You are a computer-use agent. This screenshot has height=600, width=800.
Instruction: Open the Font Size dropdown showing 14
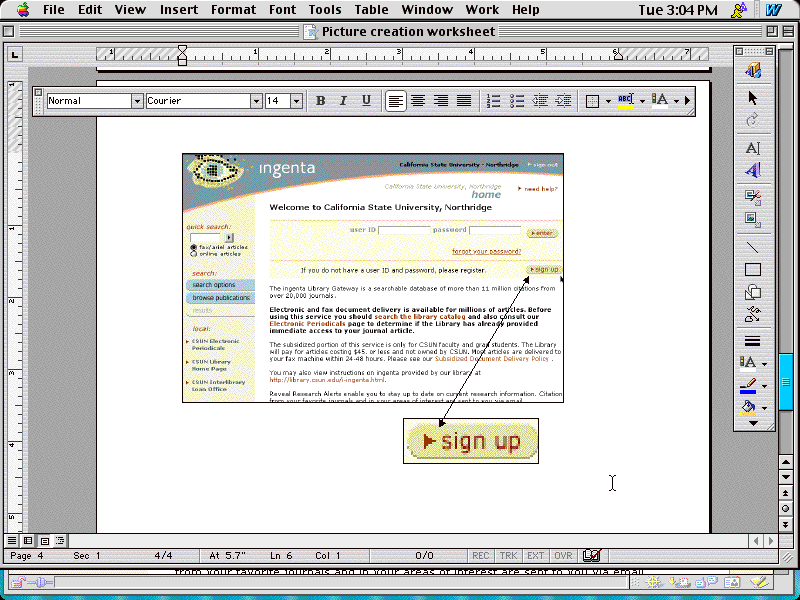(296, 101)
